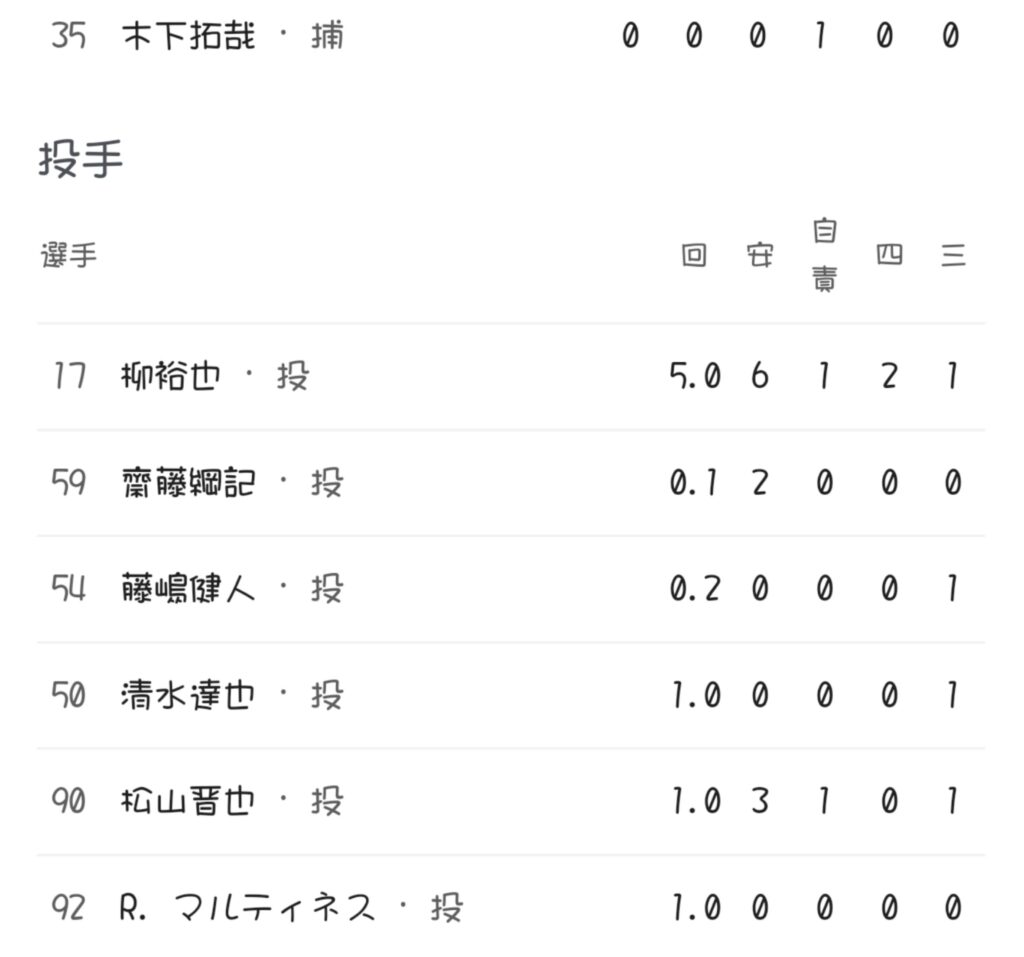1024x957 pixels.
Task: Click the 投手 section heading
Action: (x=80, y=159)
